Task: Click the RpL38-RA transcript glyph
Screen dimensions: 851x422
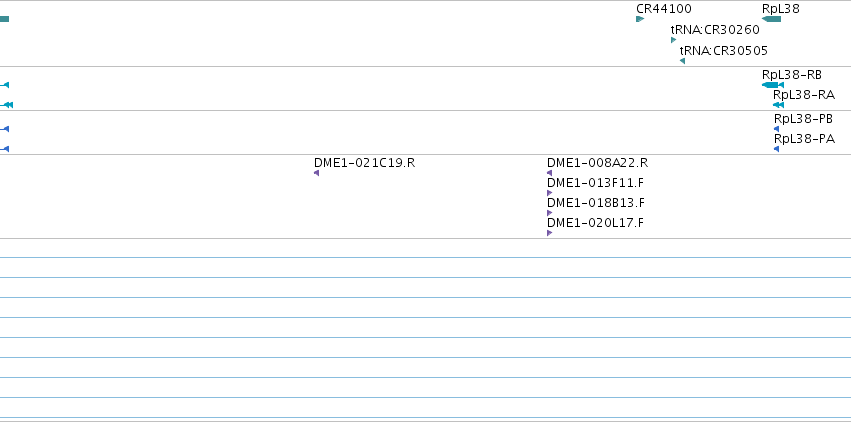Action: [x=778, y=105]
